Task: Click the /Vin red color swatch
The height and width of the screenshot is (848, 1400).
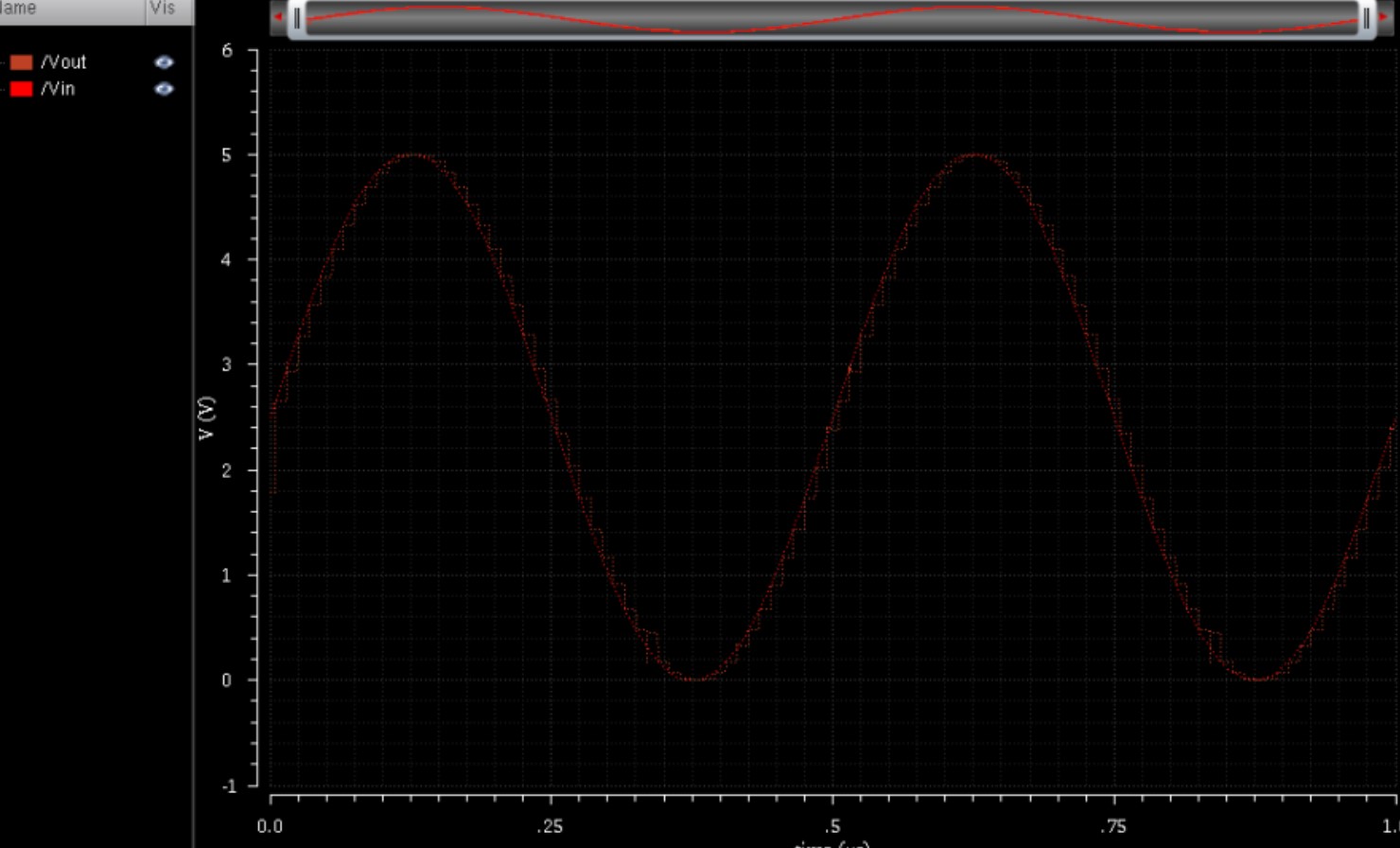Action: click(22, 89)
